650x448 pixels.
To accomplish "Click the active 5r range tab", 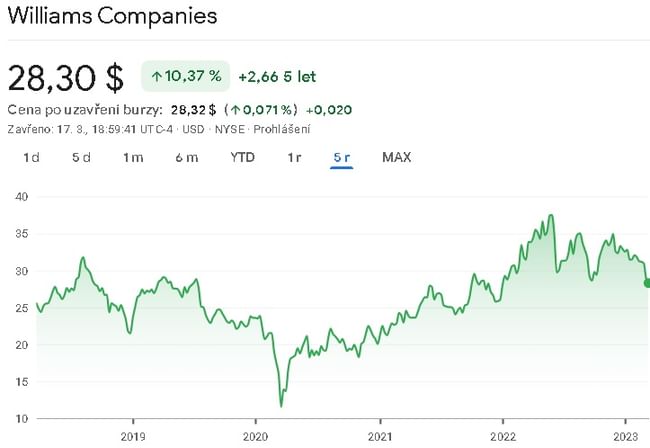I will point(341,157).
